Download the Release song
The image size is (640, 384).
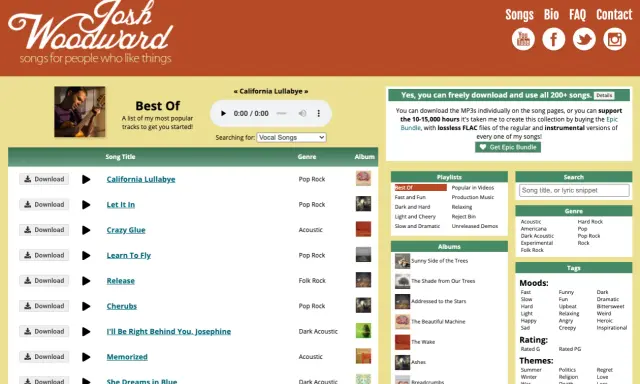(x=44, y=280)
